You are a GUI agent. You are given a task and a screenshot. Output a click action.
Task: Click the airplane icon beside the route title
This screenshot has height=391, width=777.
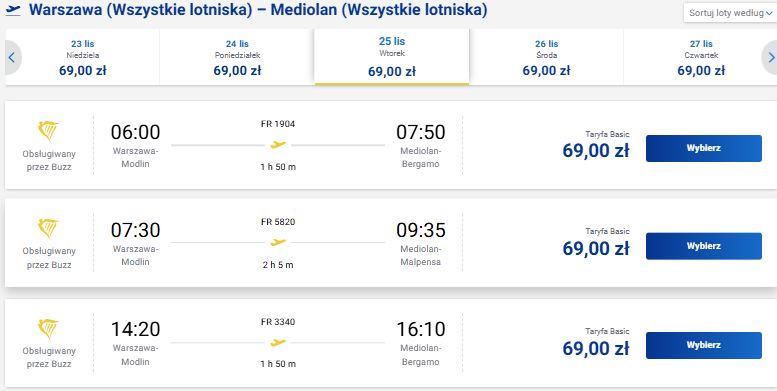coord(13,10)
